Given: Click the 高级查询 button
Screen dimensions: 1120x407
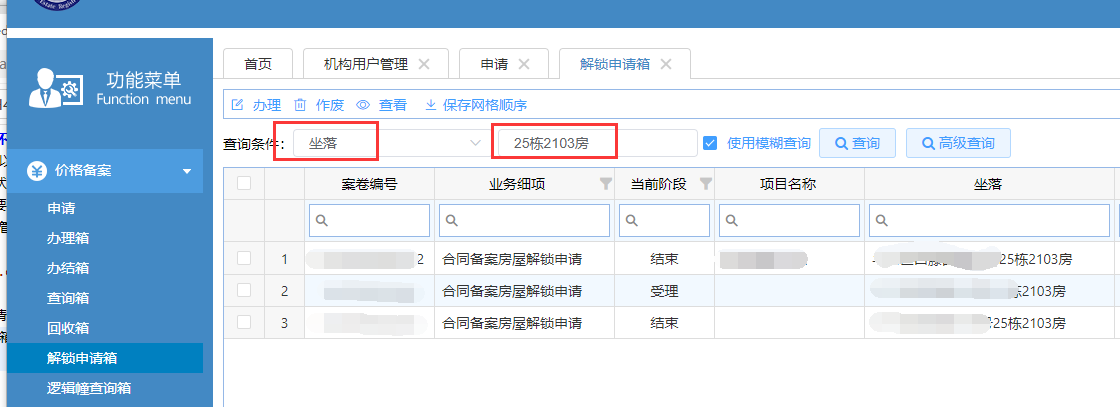Looking at the screenshot, I should pyautogui.click(x=957, y=143).
